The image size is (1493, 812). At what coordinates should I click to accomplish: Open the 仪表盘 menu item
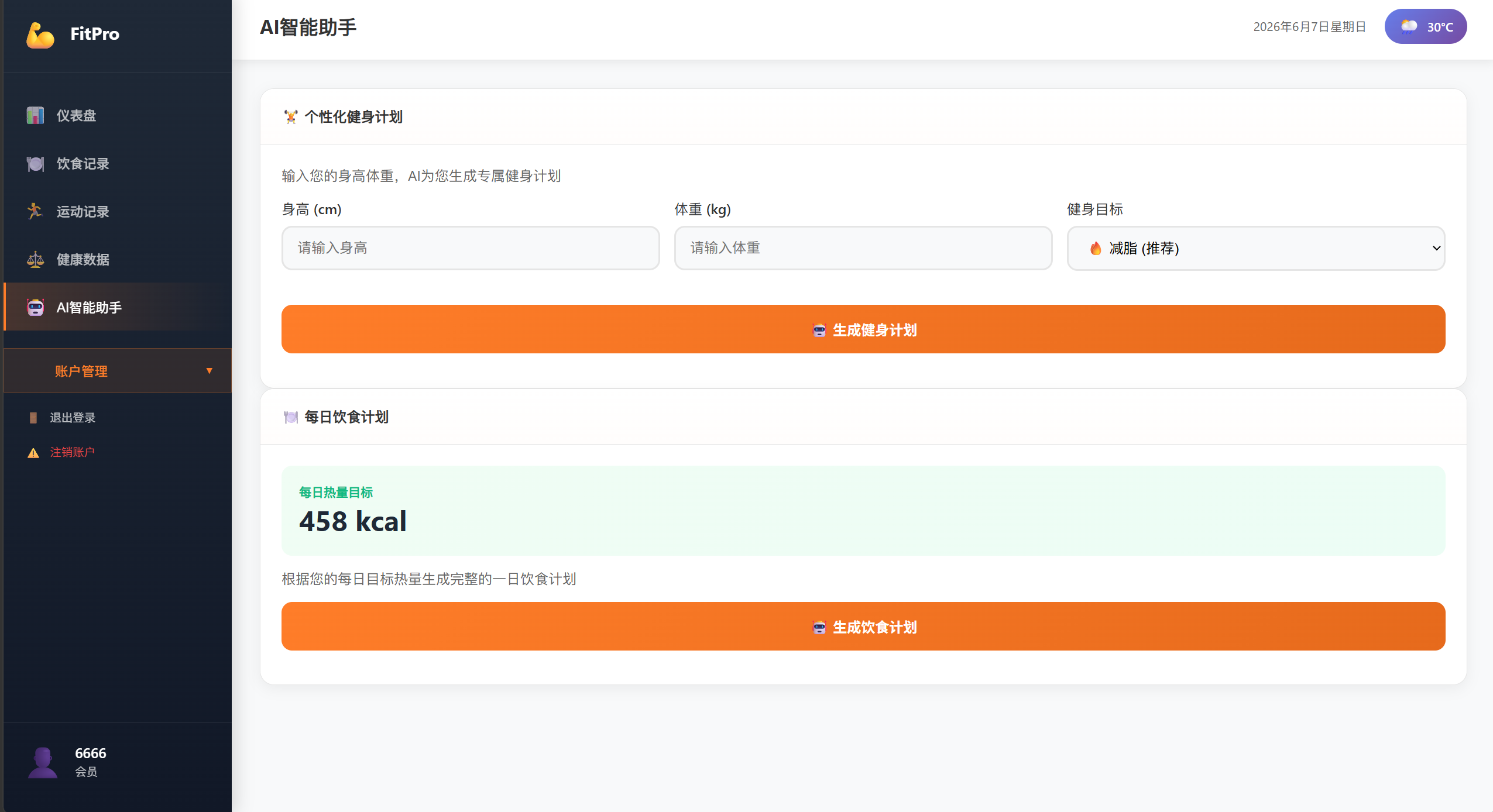118,115
